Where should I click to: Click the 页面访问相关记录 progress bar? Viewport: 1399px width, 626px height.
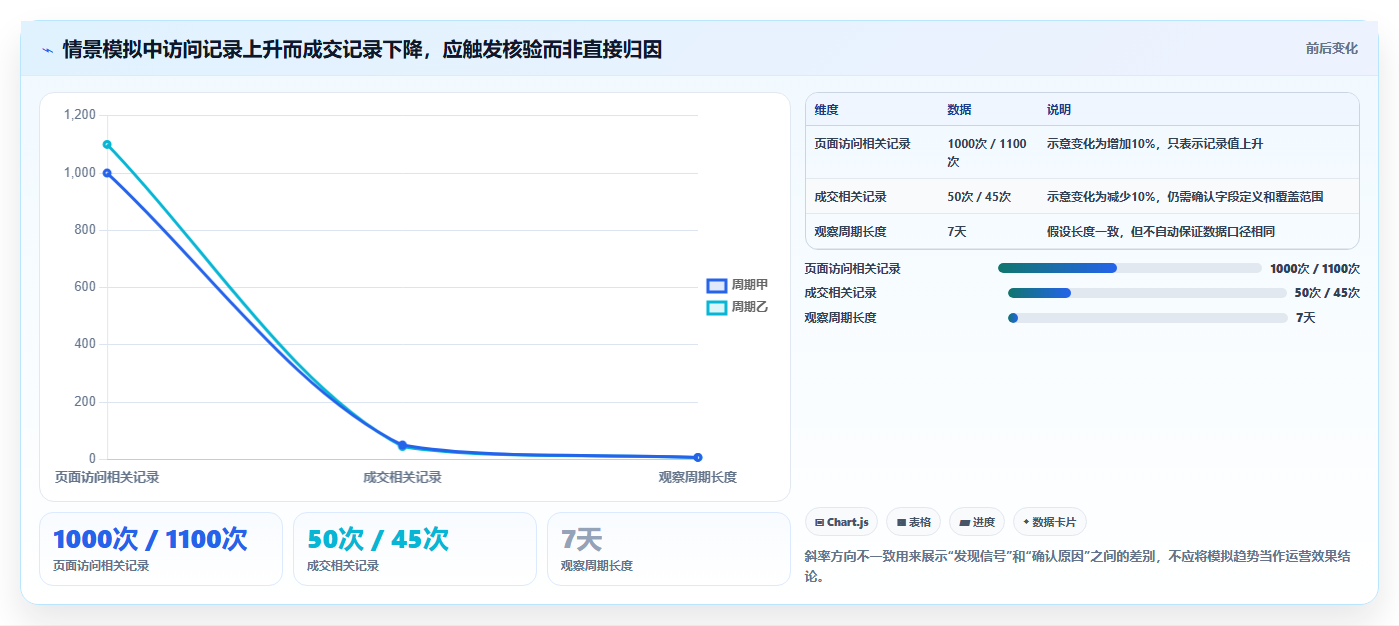[x=1130, y=268]
